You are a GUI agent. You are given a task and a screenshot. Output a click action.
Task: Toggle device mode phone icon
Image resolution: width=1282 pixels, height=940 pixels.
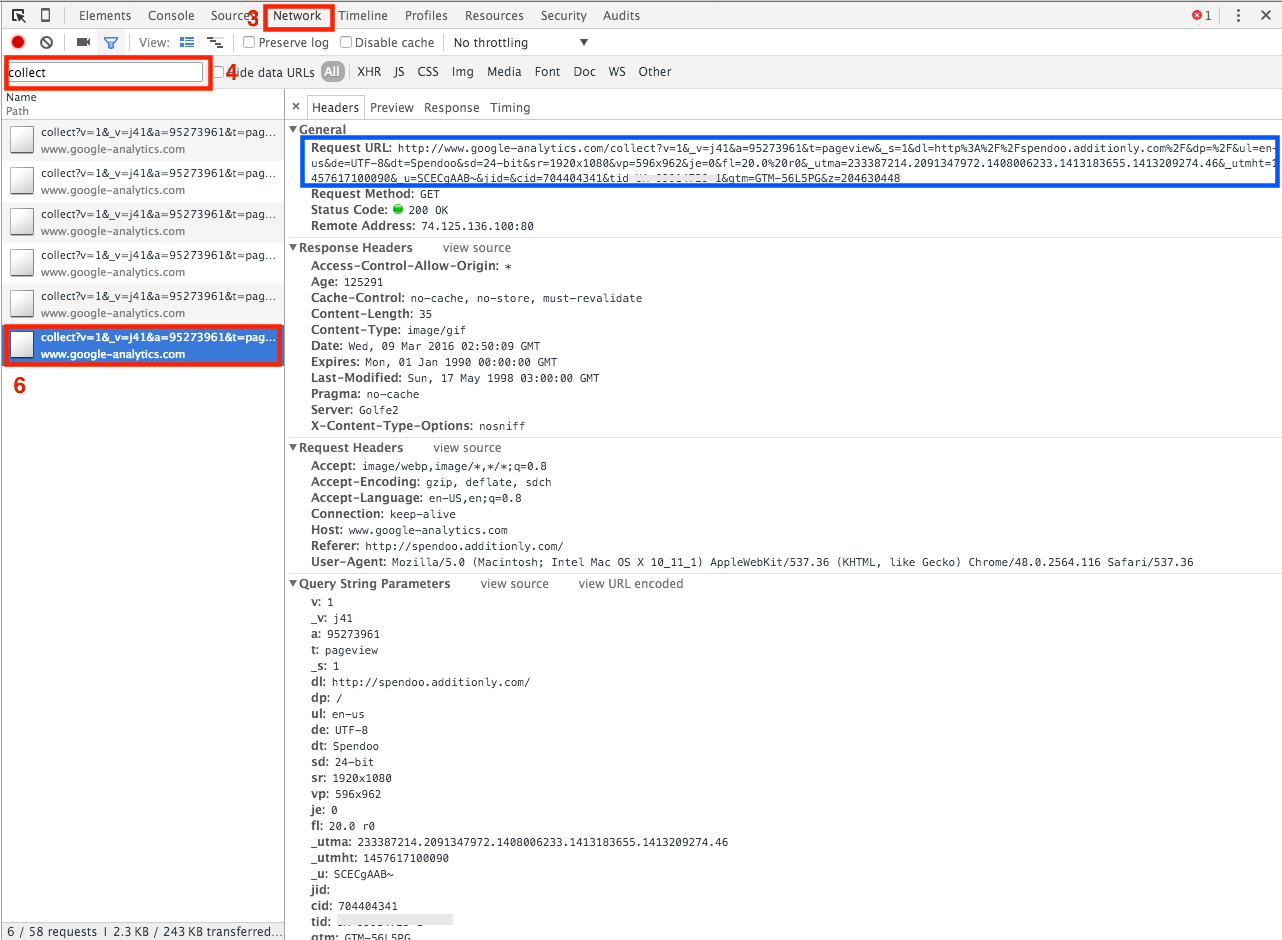45,16
